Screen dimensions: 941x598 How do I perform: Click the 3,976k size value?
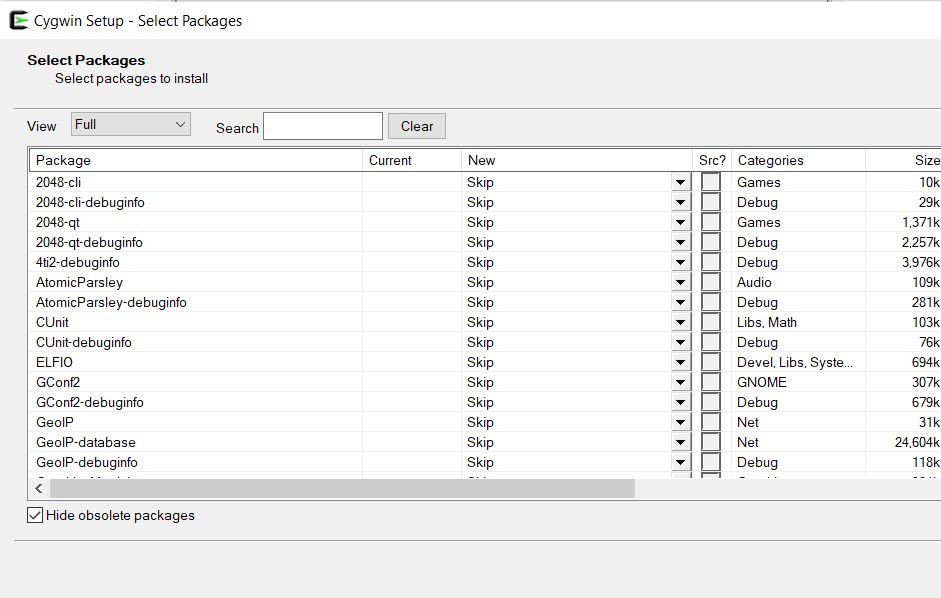[921, 262]
